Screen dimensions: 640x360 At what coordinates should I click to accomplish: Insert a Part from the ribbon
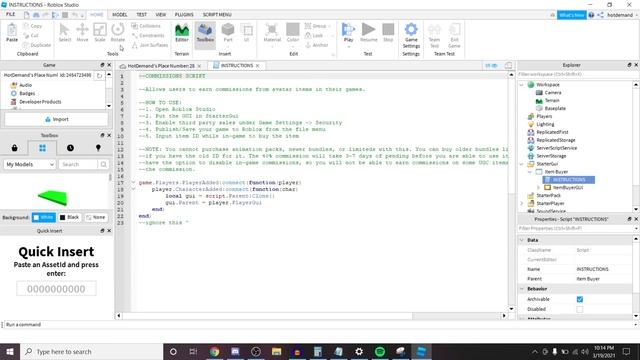click(x=228, y=33)
